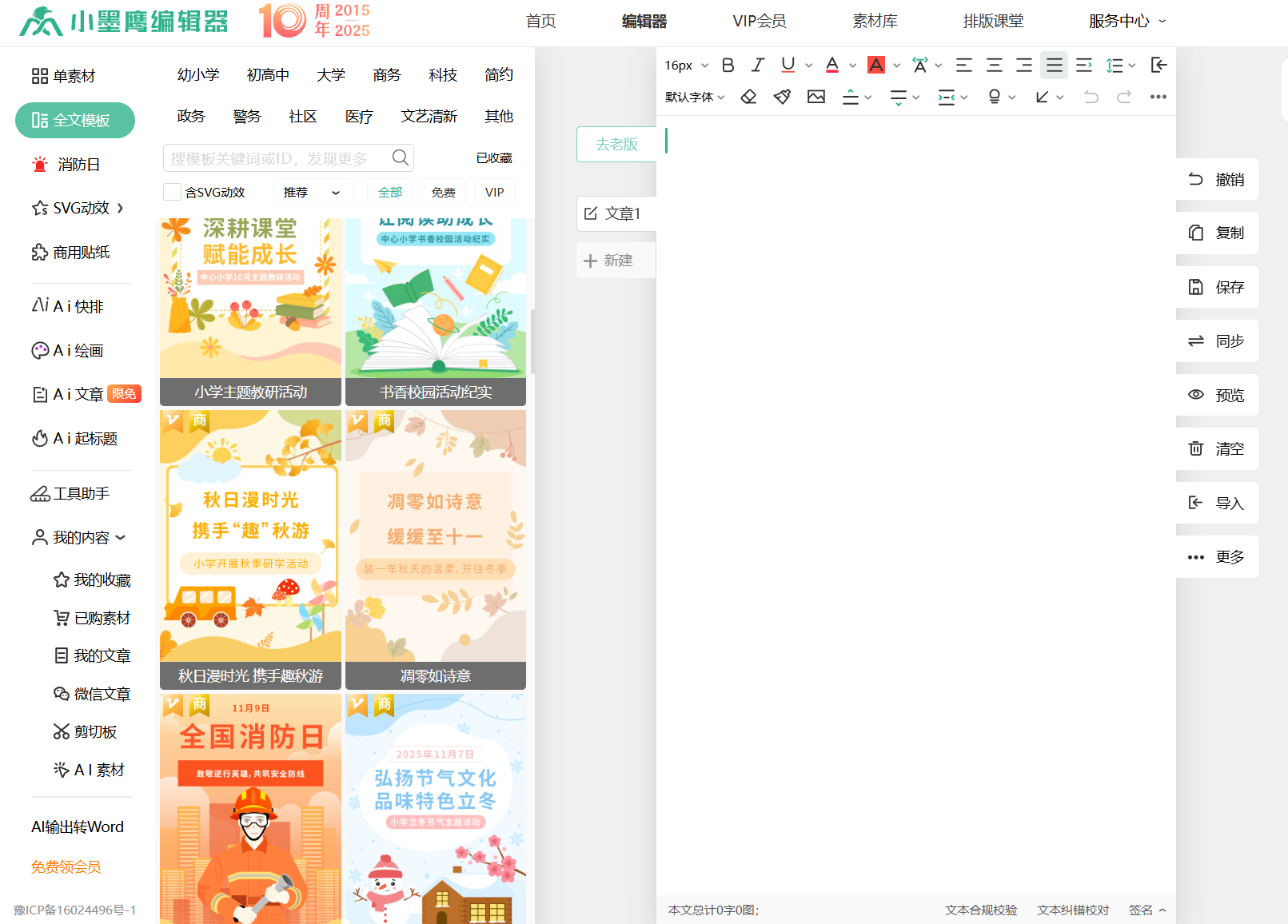1288x924 pixels.
Task: Click the eraser clear-format icon
Action: [x=748, y=97]
